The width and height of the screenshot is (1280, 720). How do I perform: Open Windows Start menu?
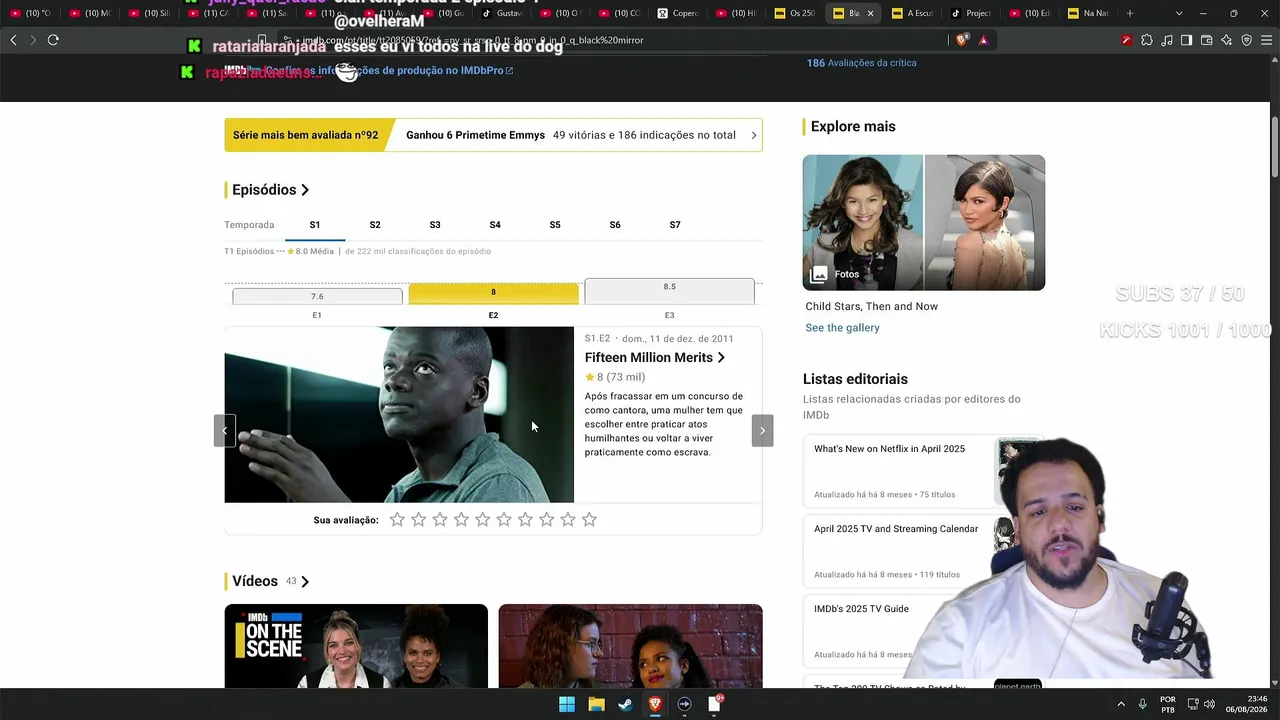567,704
